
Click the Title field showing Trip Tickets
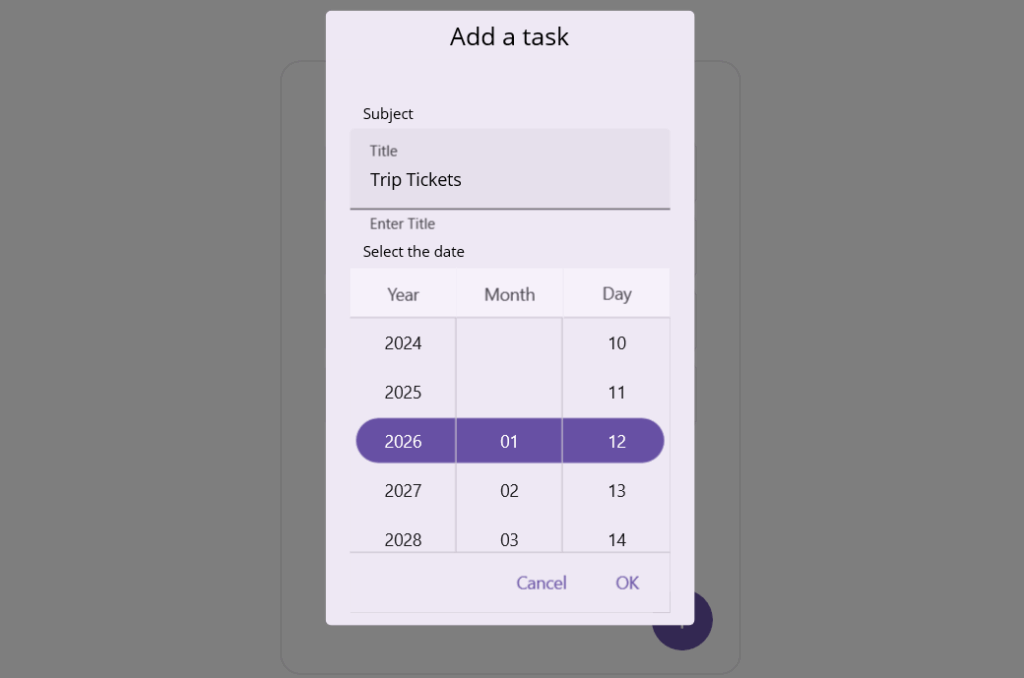510,179
